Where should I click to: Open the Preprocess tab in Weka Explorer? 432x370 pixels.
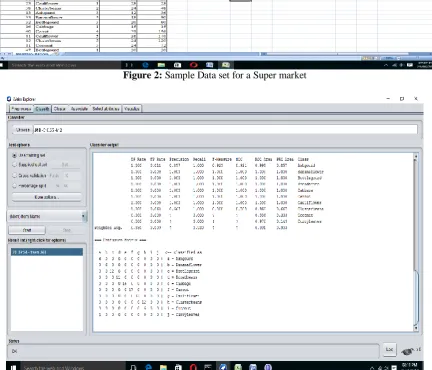[21, 109]
